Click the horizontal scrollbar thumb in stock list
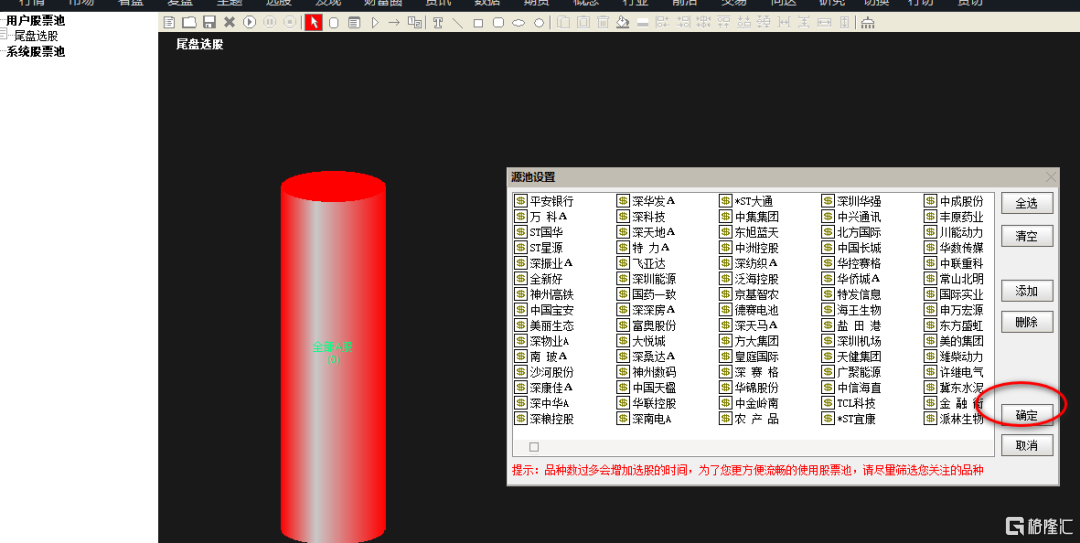This screenshot has height=543, width=1080. (x=534, y=447)
